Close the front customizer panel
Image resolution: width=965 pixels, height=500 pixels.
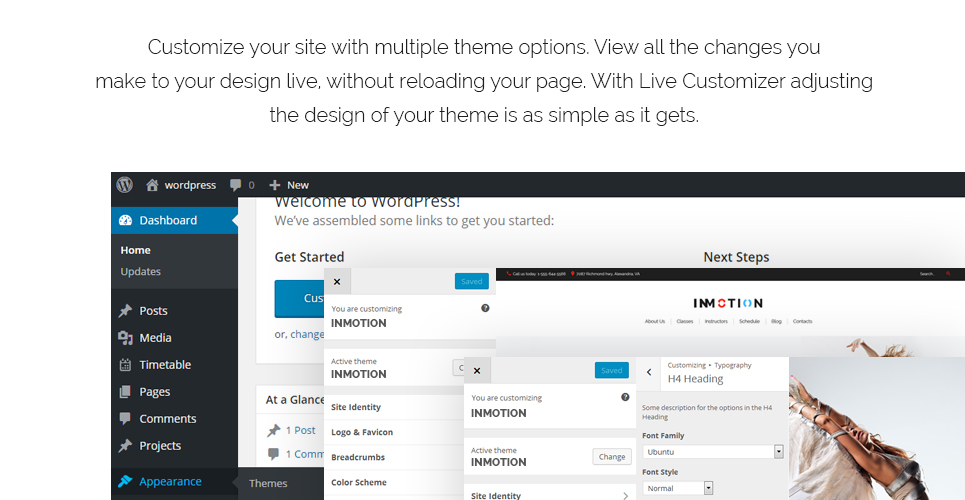(477, 371)
